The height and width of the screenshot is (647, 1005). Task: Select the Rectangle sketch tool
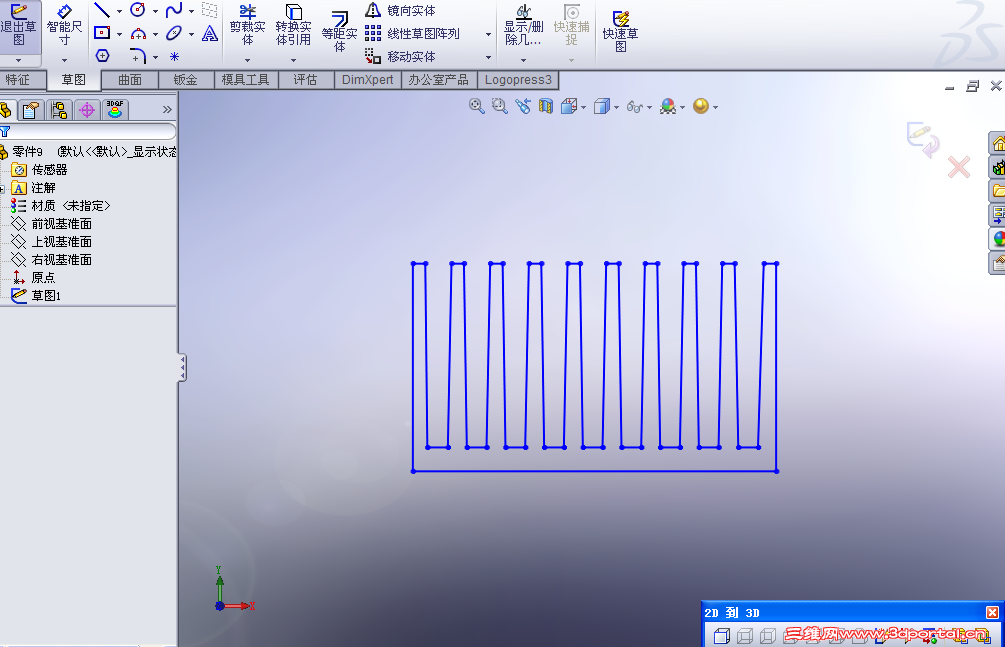(102, 33)
